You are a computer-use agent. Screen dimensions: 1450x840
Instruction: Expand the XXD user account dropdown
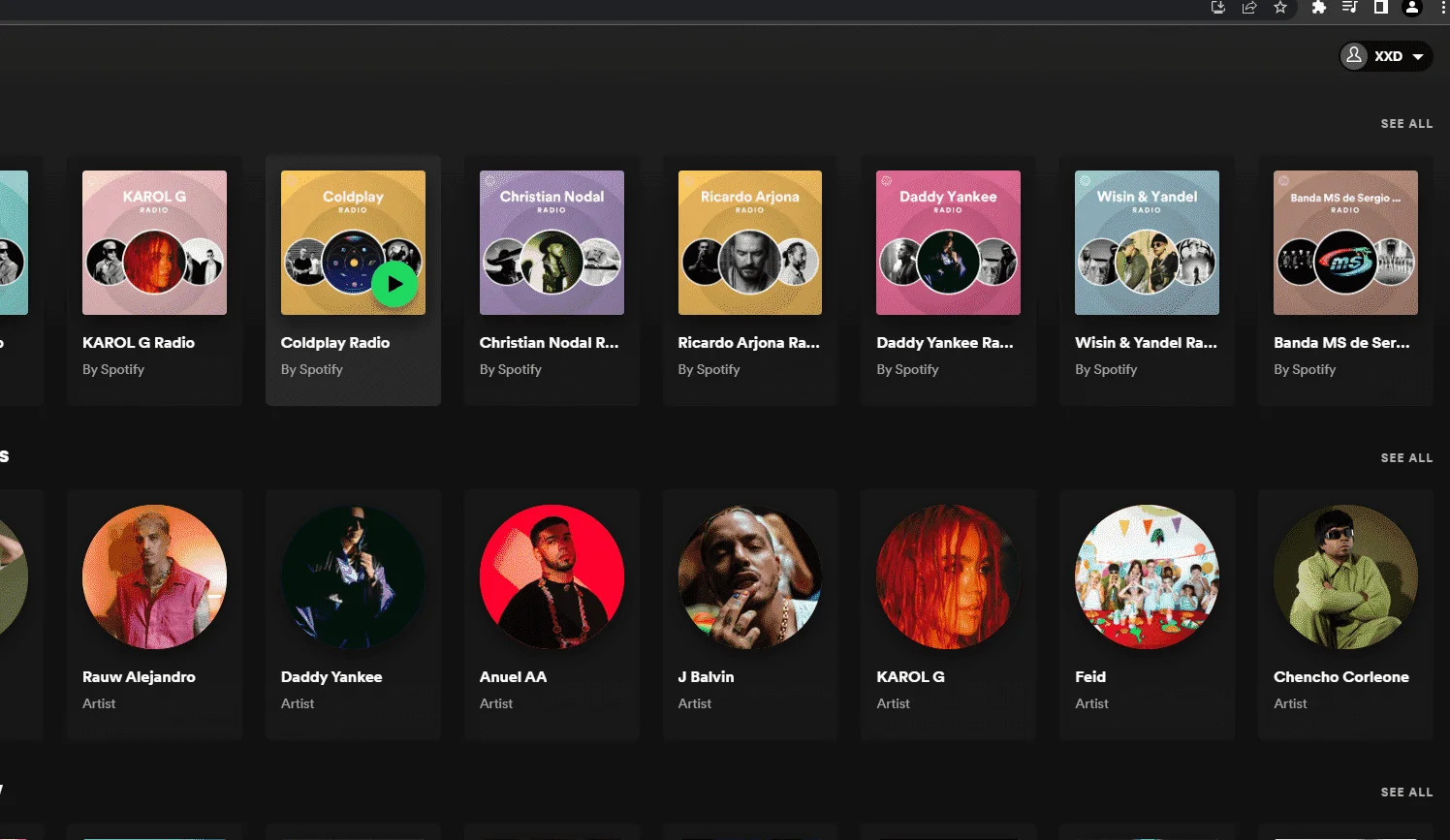pyautogui.click(x=1386, y=56)
